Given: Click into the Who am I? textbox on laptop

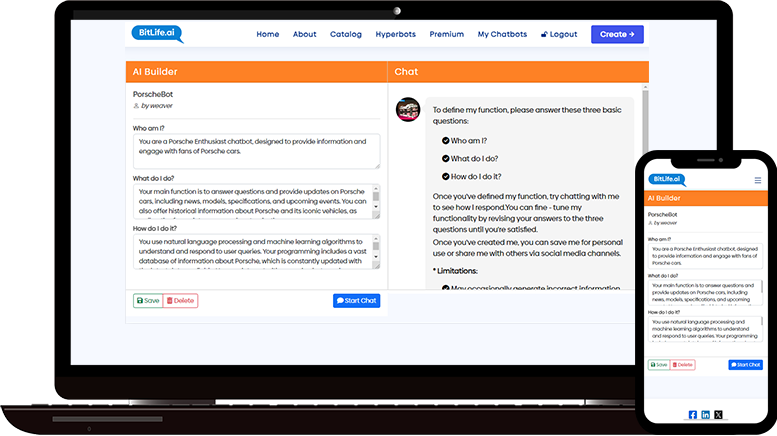Looking at the screenshot, I should click(256, 151).
